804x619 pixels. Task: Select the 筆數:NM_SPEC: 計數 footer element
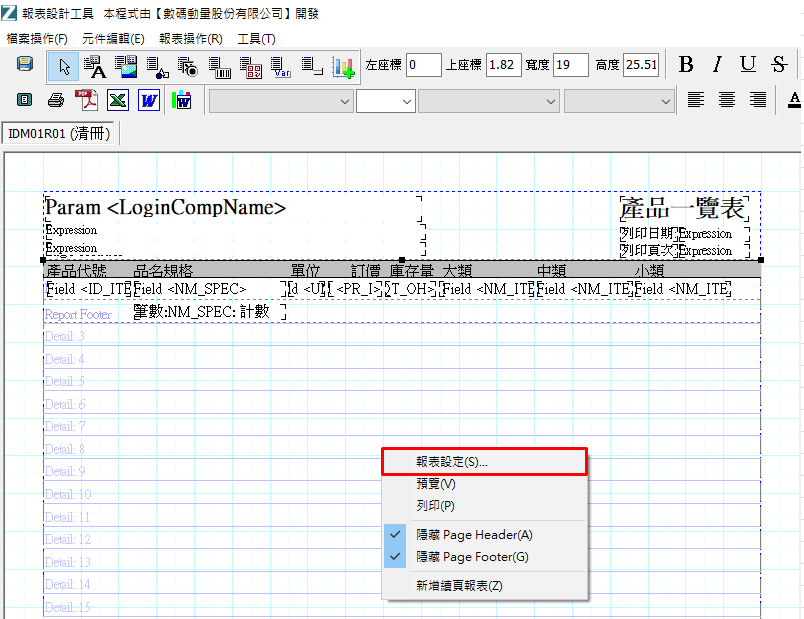coord(209,311)
